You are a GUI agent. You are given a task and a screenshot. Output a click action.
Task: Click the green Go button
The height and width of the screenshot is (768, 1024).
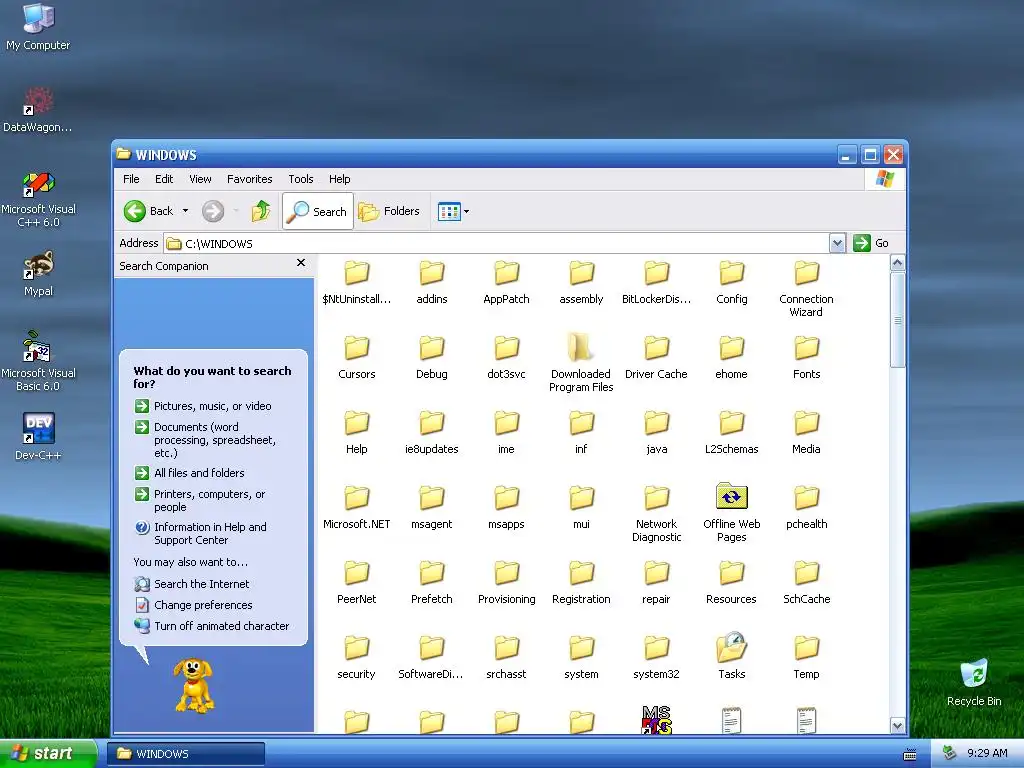871,243
